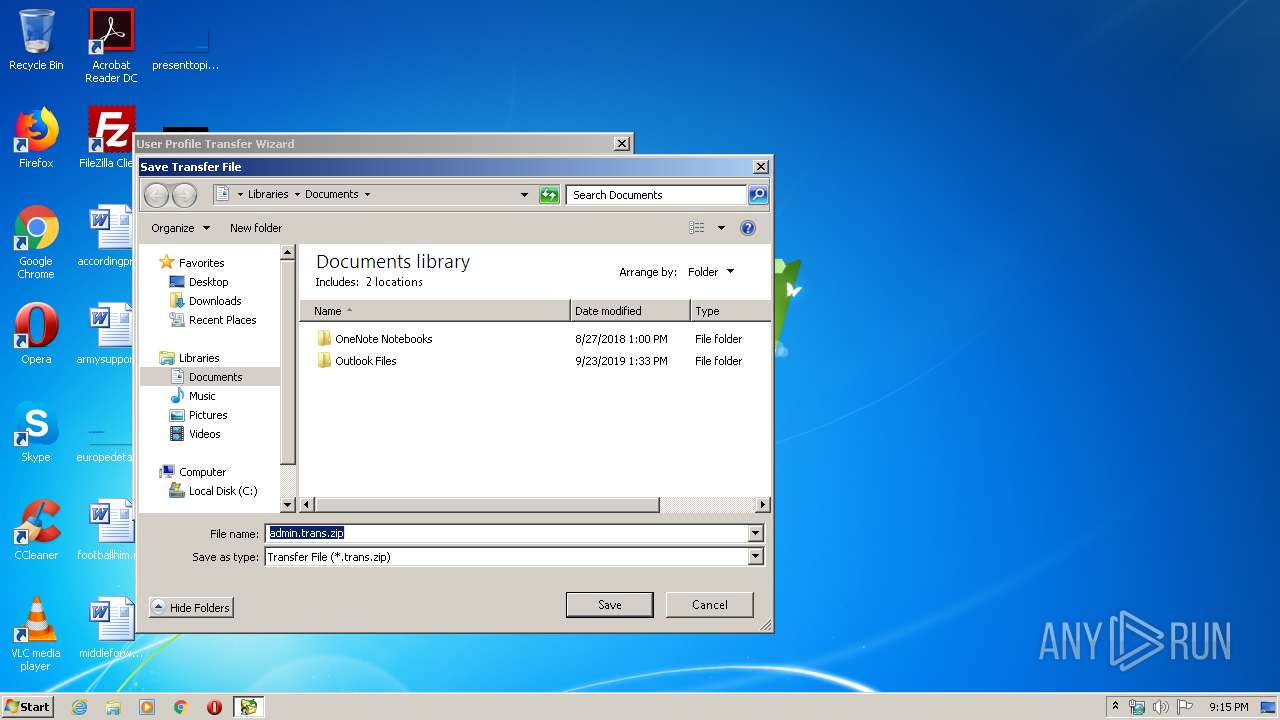Open the Organize dropdown menu
The image size is (1280, 720).
pyautogui.click(x=180, y=228)
